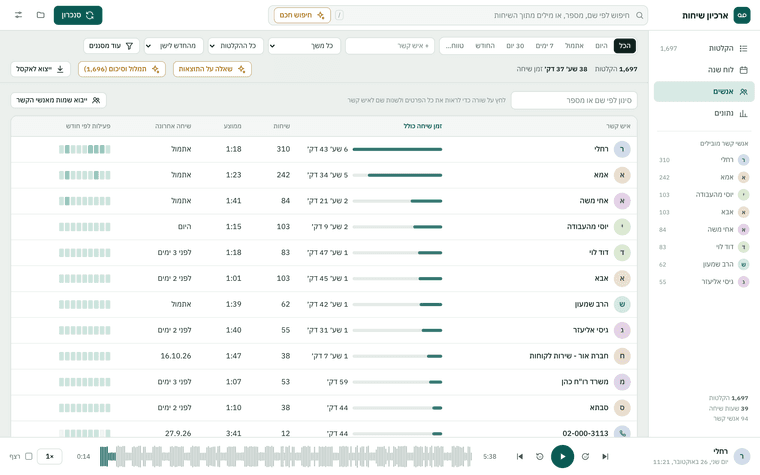The image size is (760, 475).
Task: Select אבא in top contacts sidebar
Action: point(704,212)
